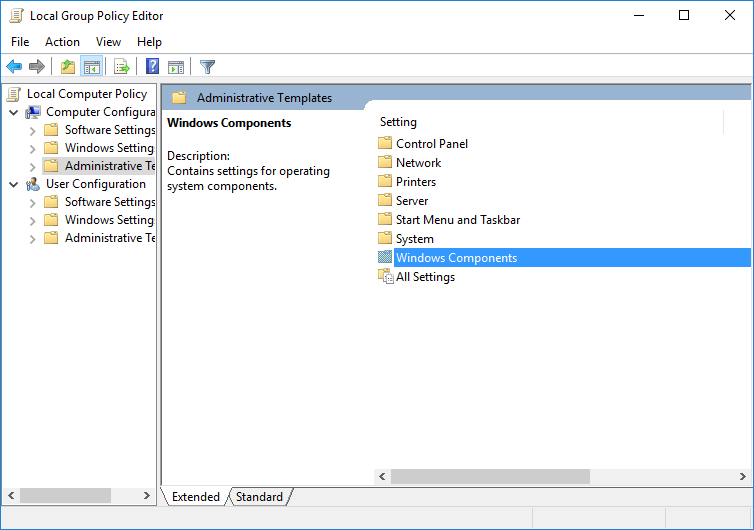Expand Administrative Templates under Computer Configuration
The width and height of the screenshot is (754, 530).
32,167
